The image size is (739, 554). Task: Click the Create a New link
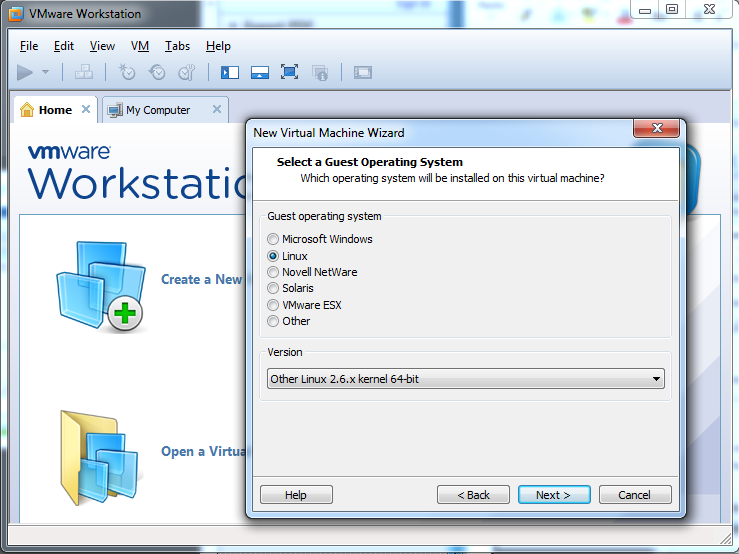[202, 280]
